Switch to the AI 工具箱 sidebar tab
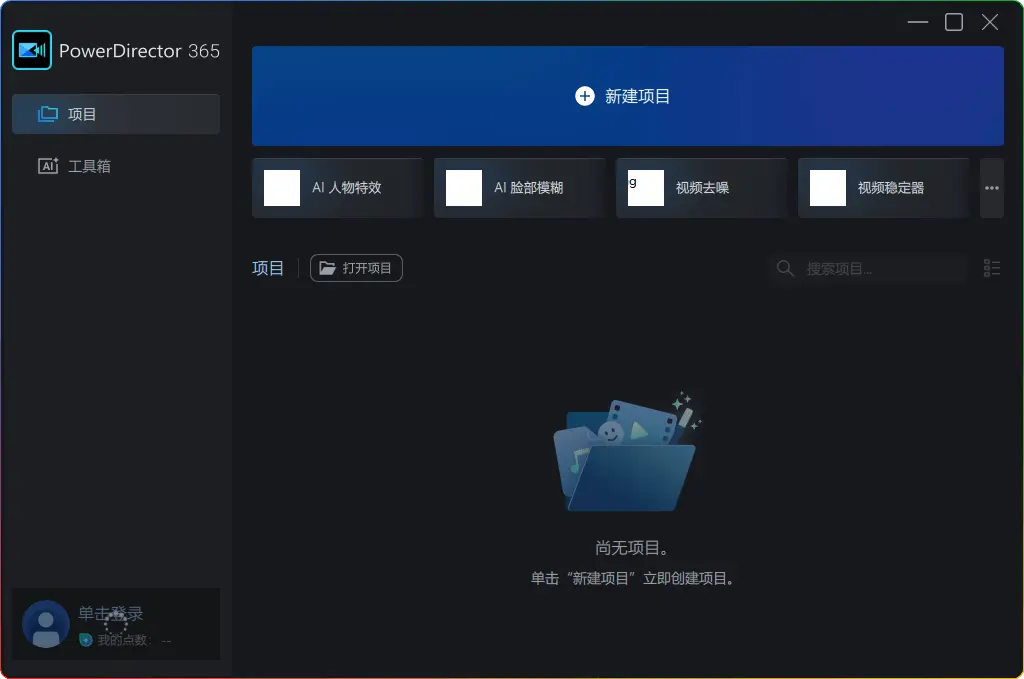1024x679 pixels. [115, 166]
